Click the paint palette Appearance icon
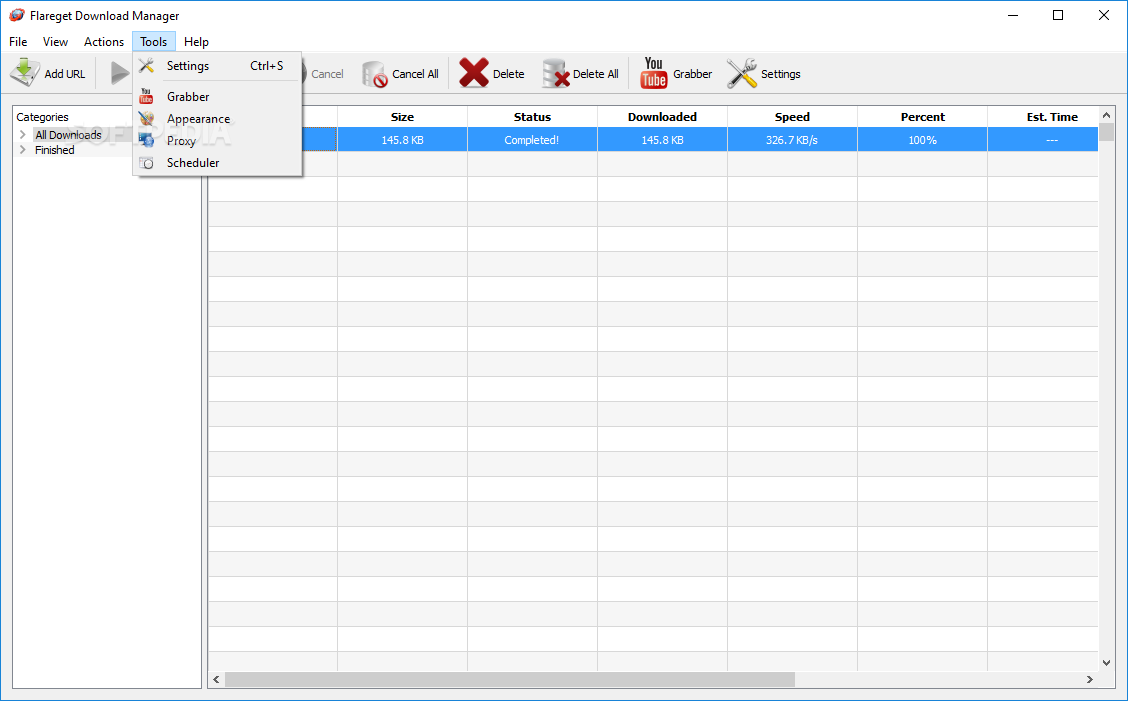 146,119
